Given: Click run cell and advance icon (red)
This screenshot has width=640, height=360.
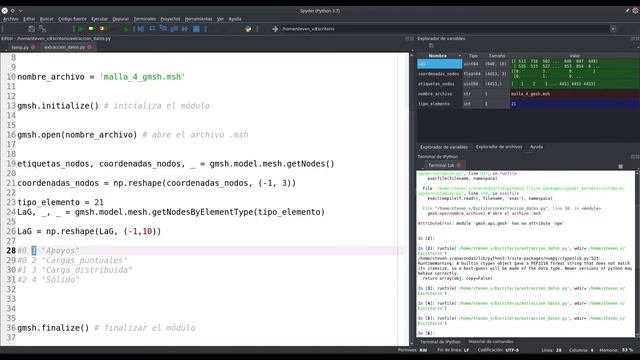Looking at the screenshot, I should click(x=102, y=29).
